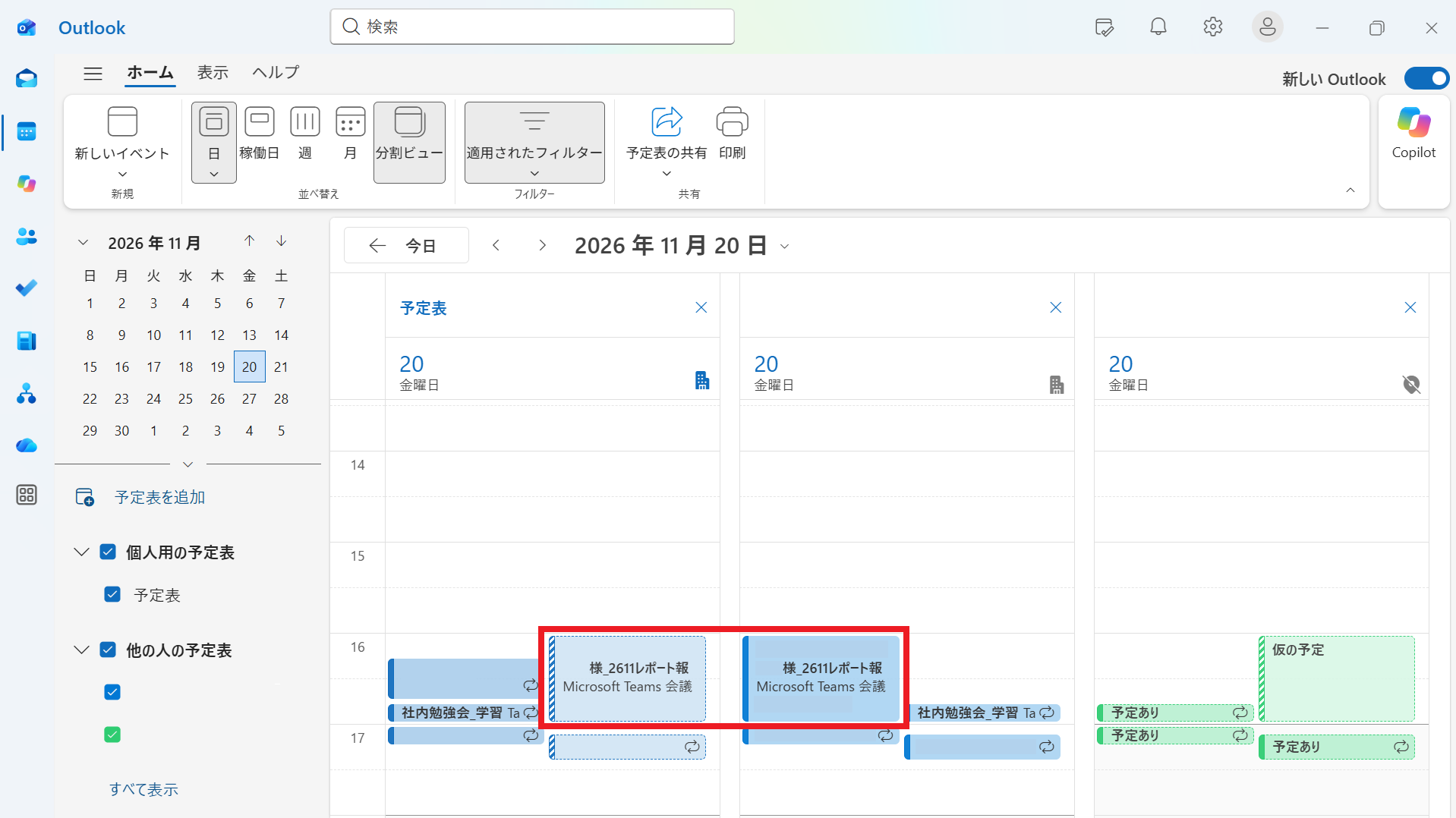This screenshot has height=818, width=1456.
Task: Toggle the 新しい Outlook switch
Action: [1426, 79]
